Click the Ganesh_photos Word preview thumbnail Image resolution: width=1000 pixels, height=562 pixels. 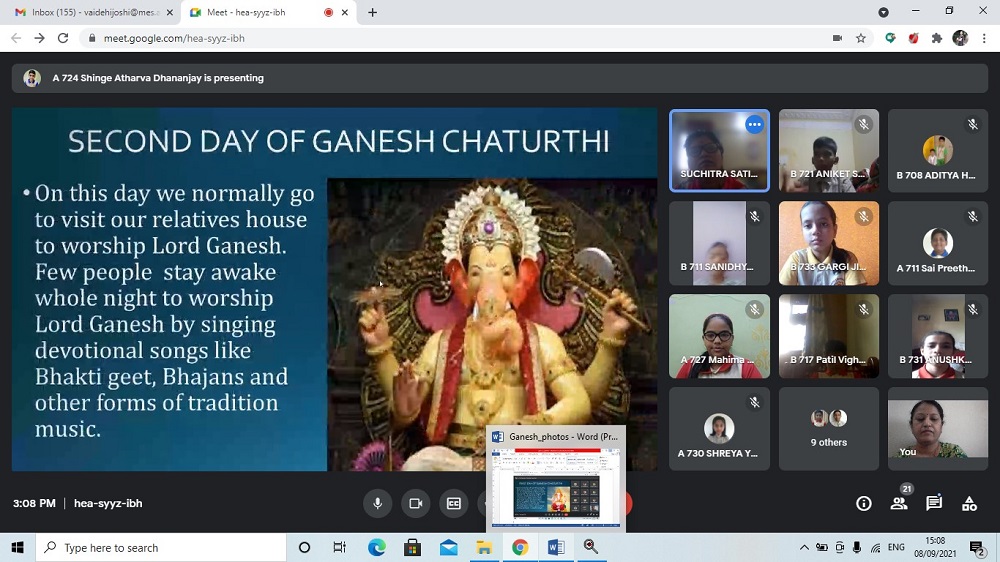coord(556,486)
